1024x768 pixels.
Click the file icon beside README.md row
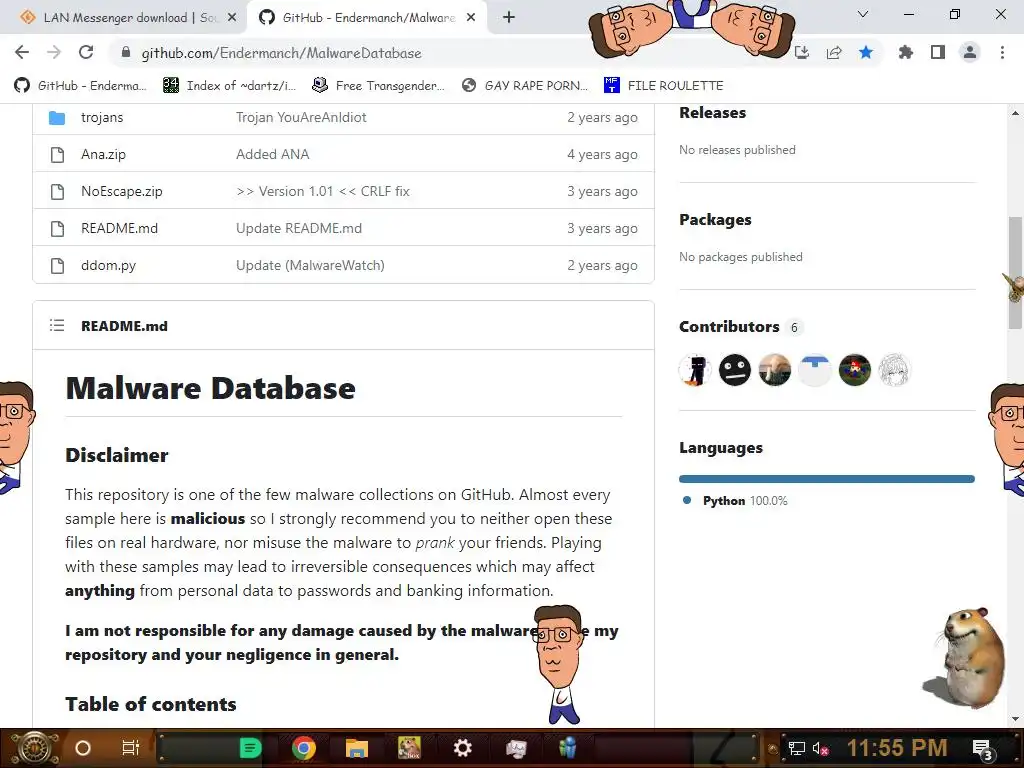click(57, 229)
